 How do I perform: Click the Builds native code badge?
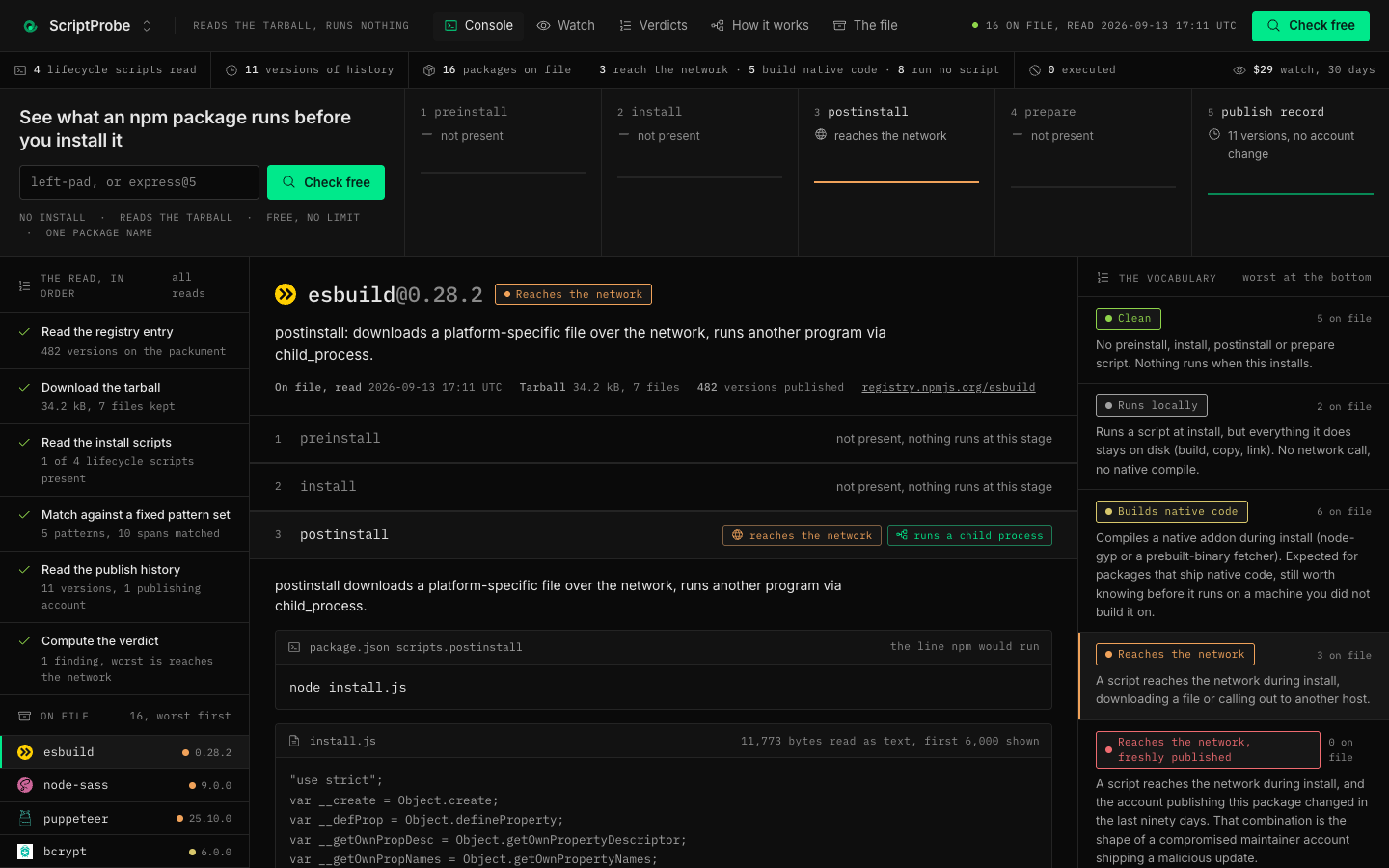[x=1172, y=511]
